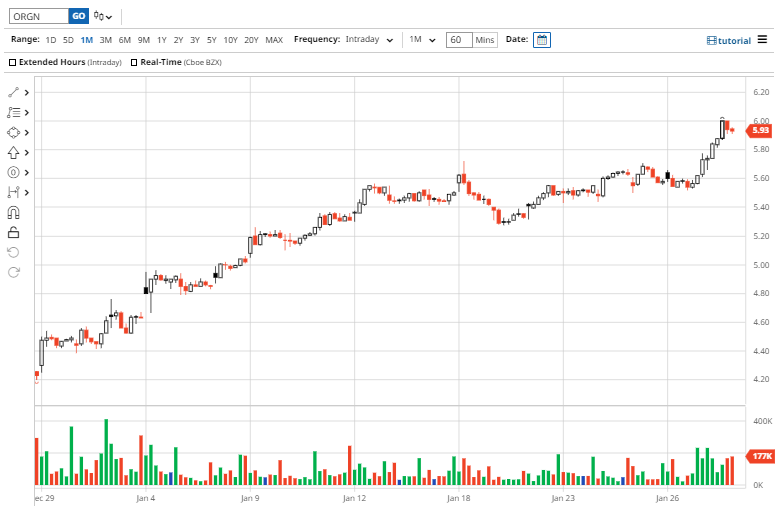Select the polygon shape drawing tool

coord(13,132)
